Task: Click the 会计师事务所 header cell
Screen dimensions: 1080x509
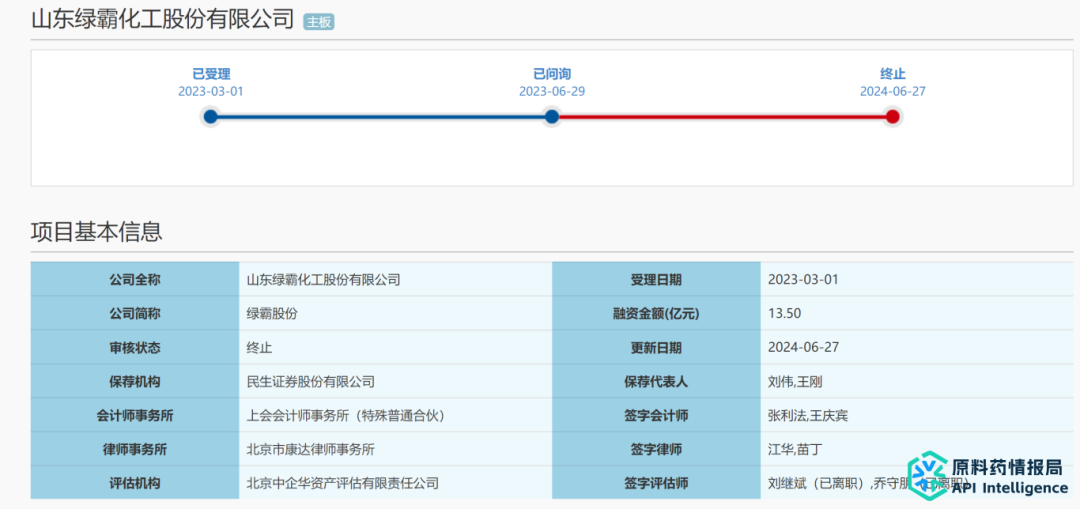Action: (x=135, y=415)
